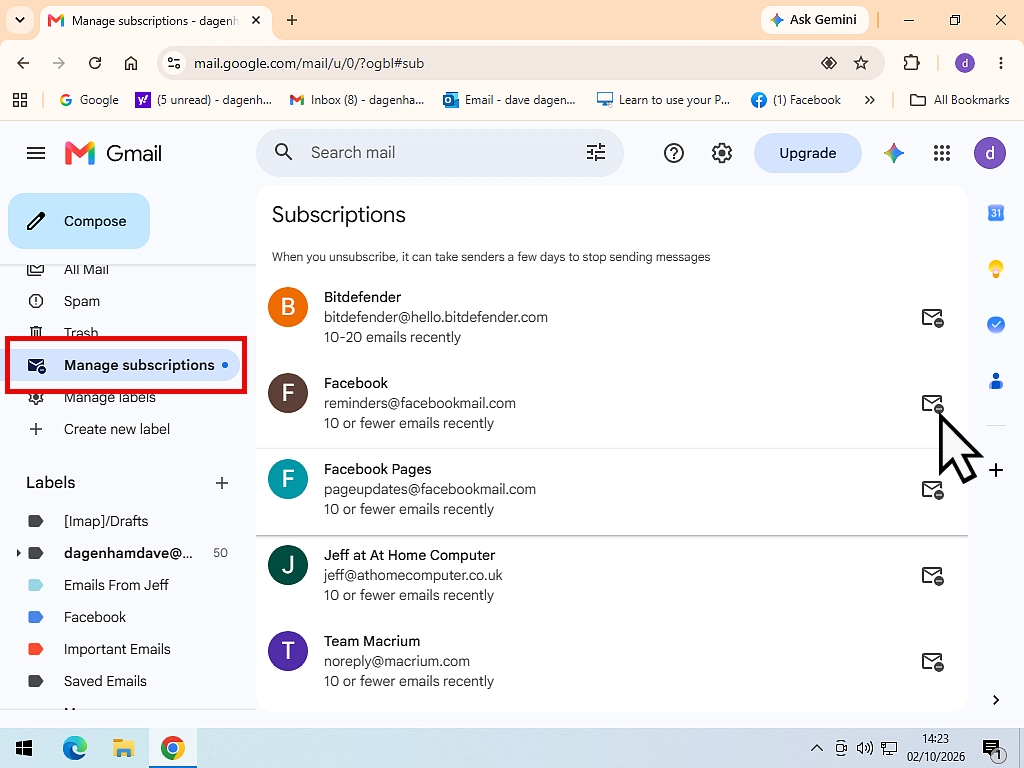Viewport: 1024px width, 768px height.
Task: Click the Search mail field
Action: 440,153
